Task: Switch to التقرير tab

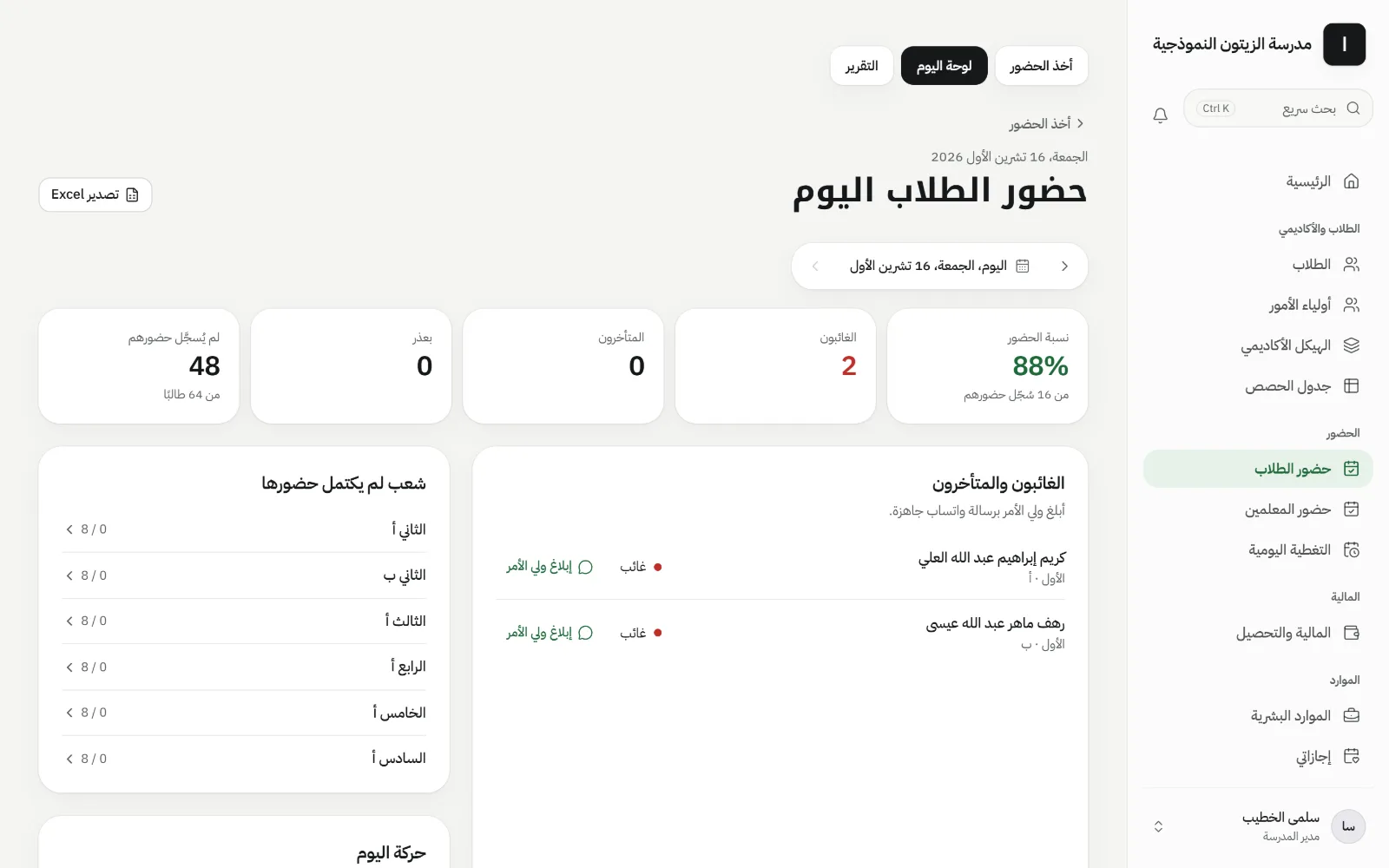Action: [x=862, y=66]
